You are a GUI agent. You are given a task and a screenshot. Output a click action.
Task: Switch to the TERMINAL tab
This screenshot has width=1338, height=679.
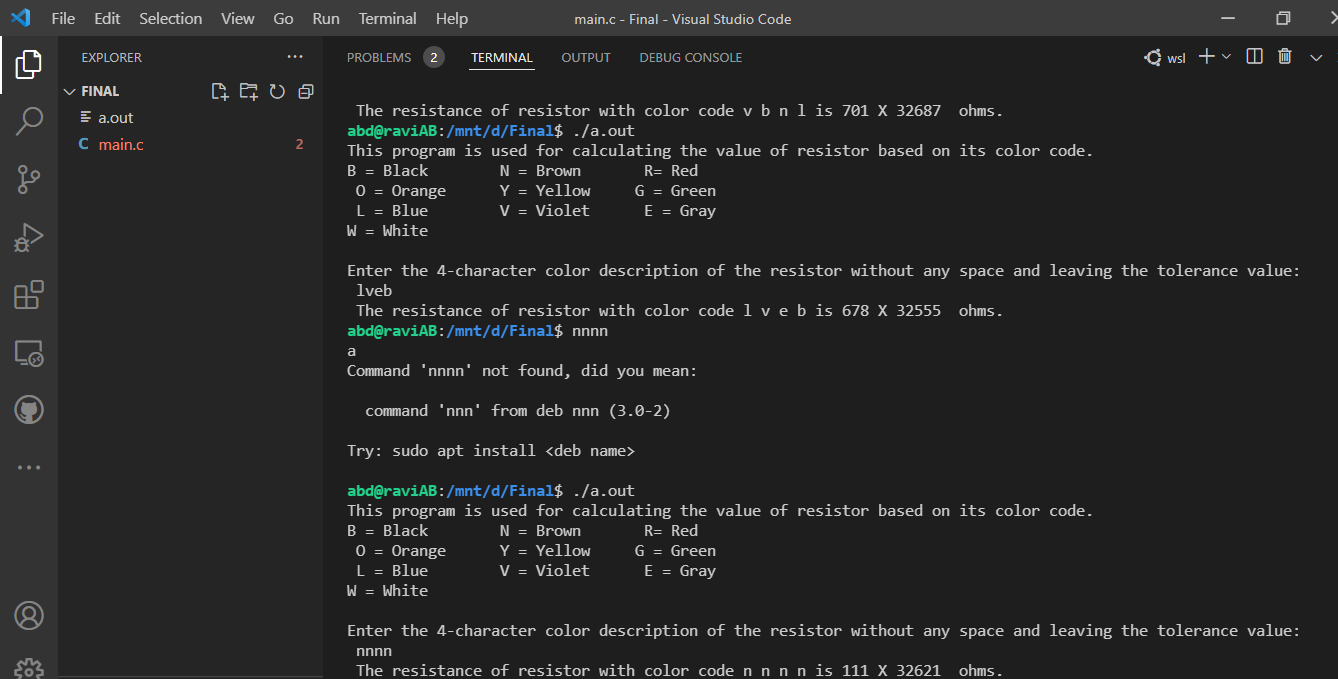(502, 57)
